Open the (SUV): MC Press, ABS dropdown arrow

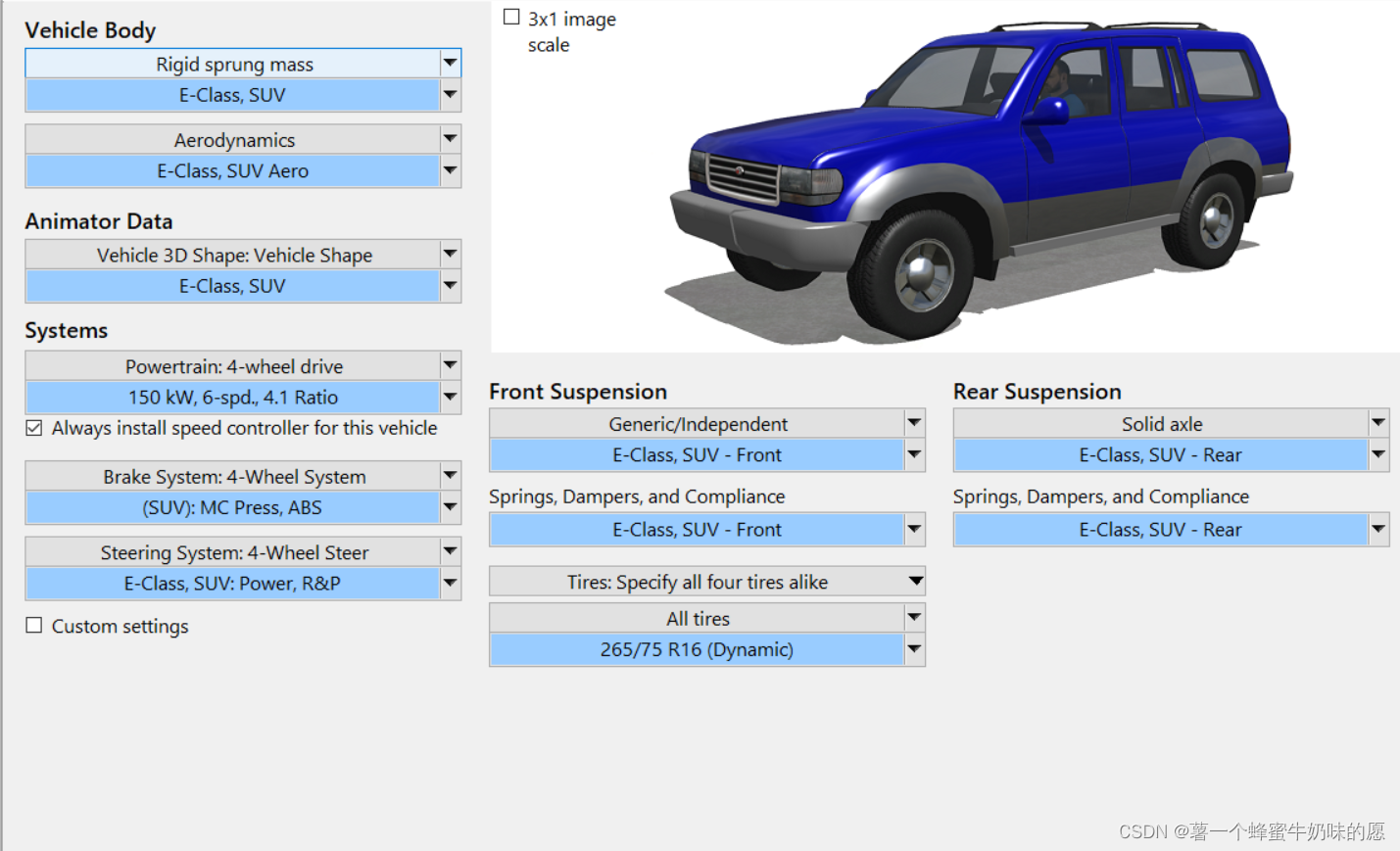coord(450,507)
